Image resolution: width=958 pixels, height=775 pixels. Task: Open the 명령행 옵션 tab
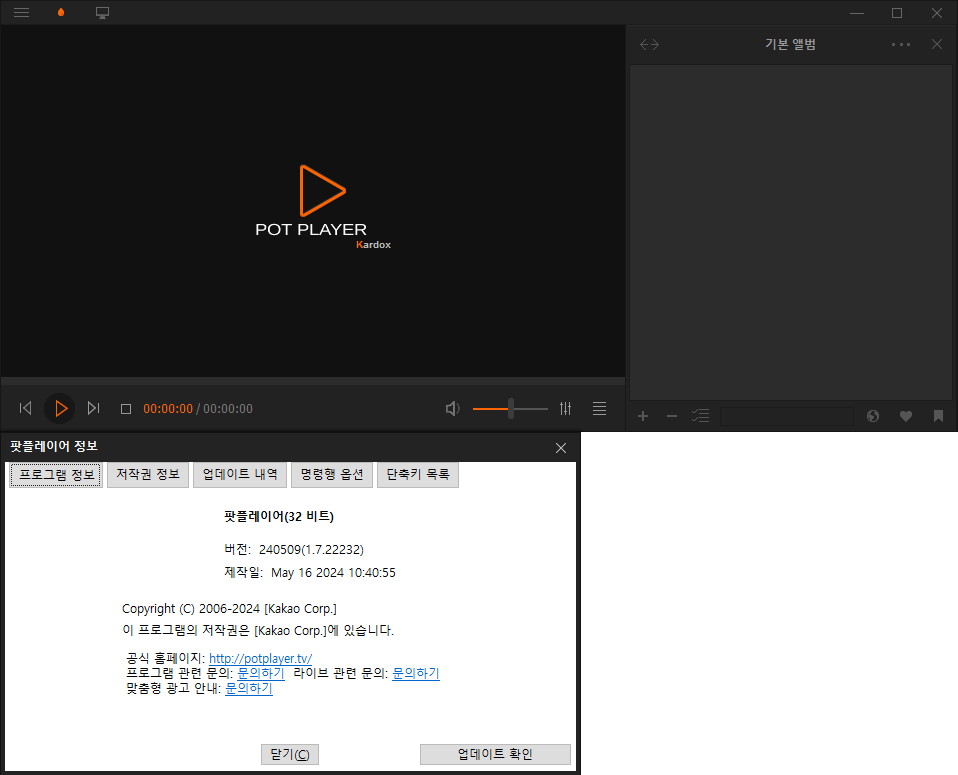[x=332, y=475]
